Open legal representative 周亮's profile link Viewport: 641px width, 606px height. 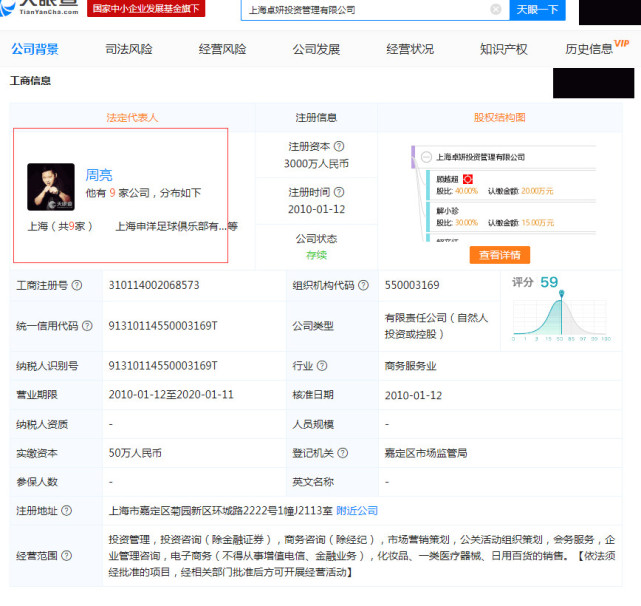99,175
